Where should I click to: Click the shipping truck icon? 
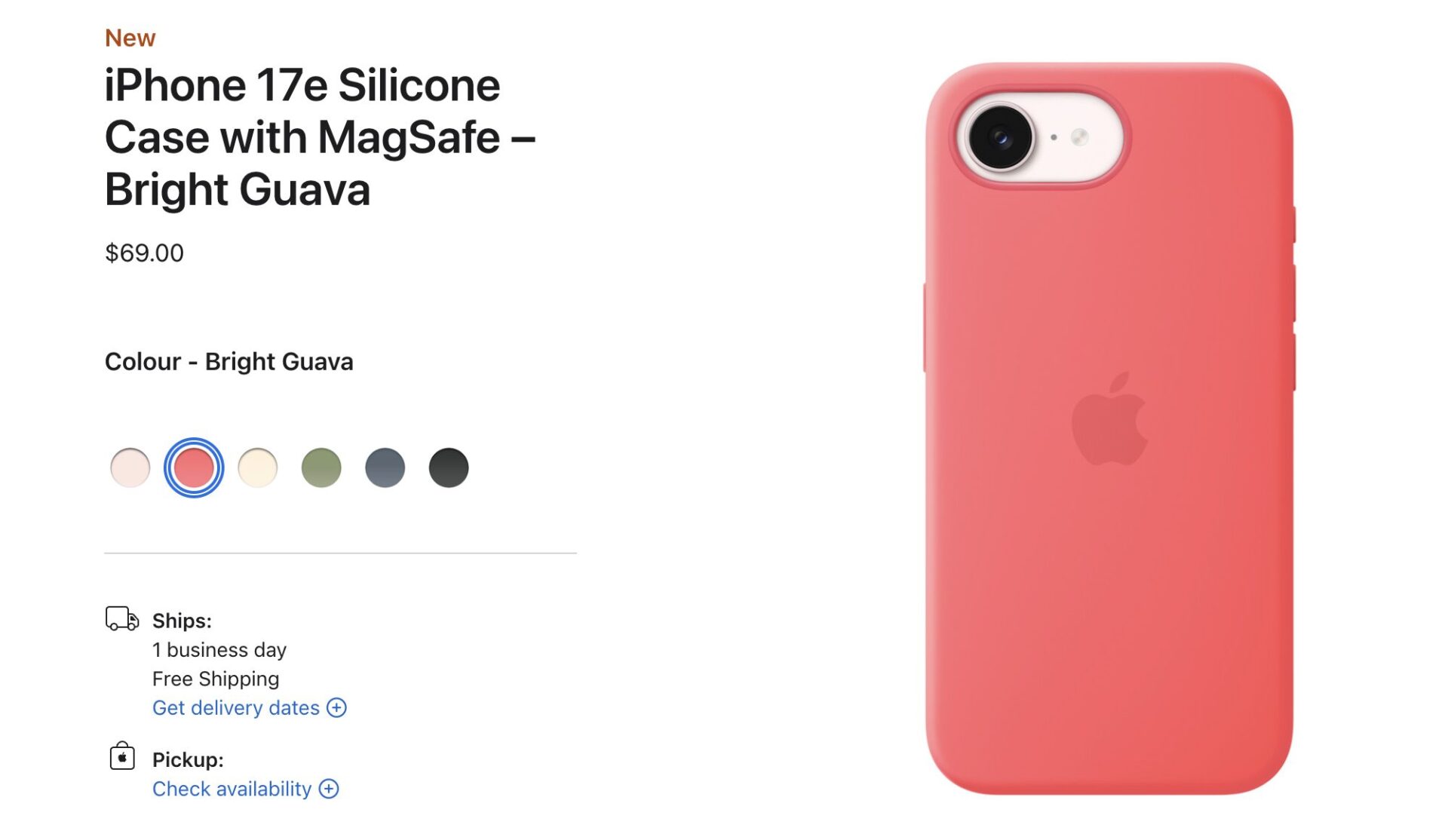122,618
